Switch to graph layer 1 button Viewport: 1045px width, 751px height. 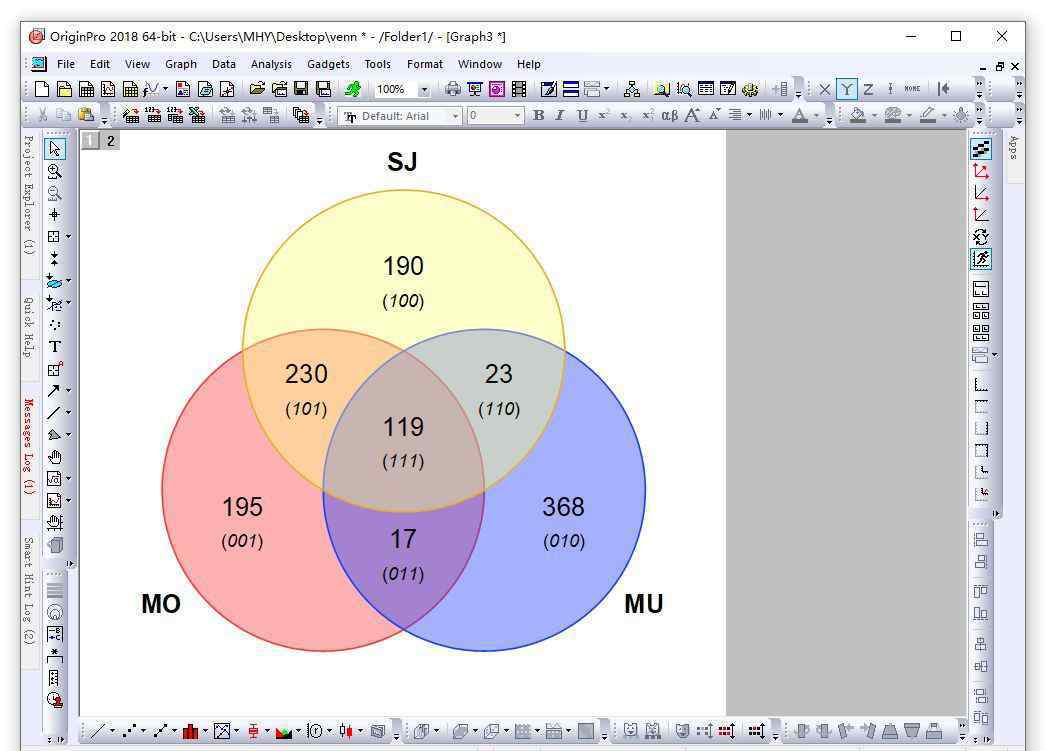click(x=90, y=141)
